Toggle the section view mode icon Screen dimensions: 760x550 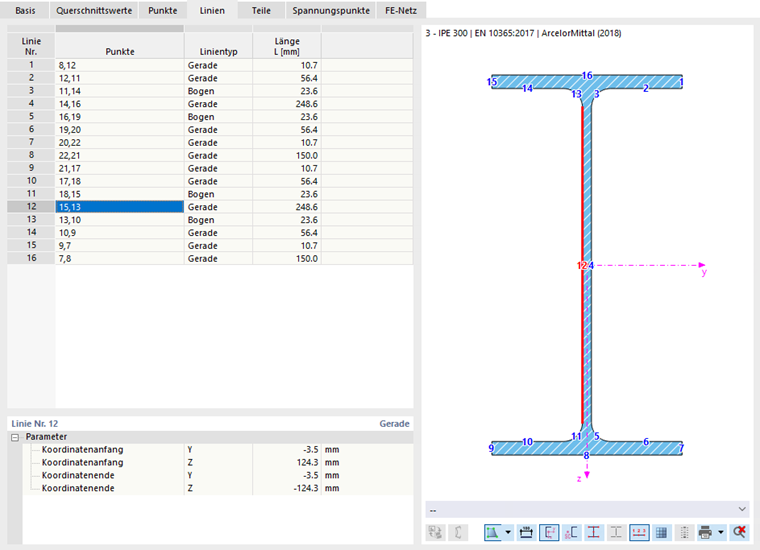[492, 533]
